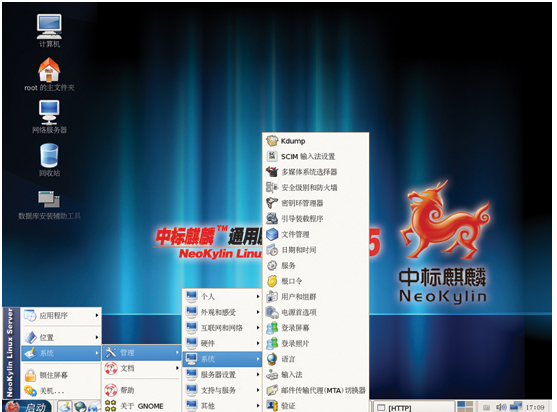Open 电源首选项
This screenshot has height=412, width=557.
[x=315, y=312]
